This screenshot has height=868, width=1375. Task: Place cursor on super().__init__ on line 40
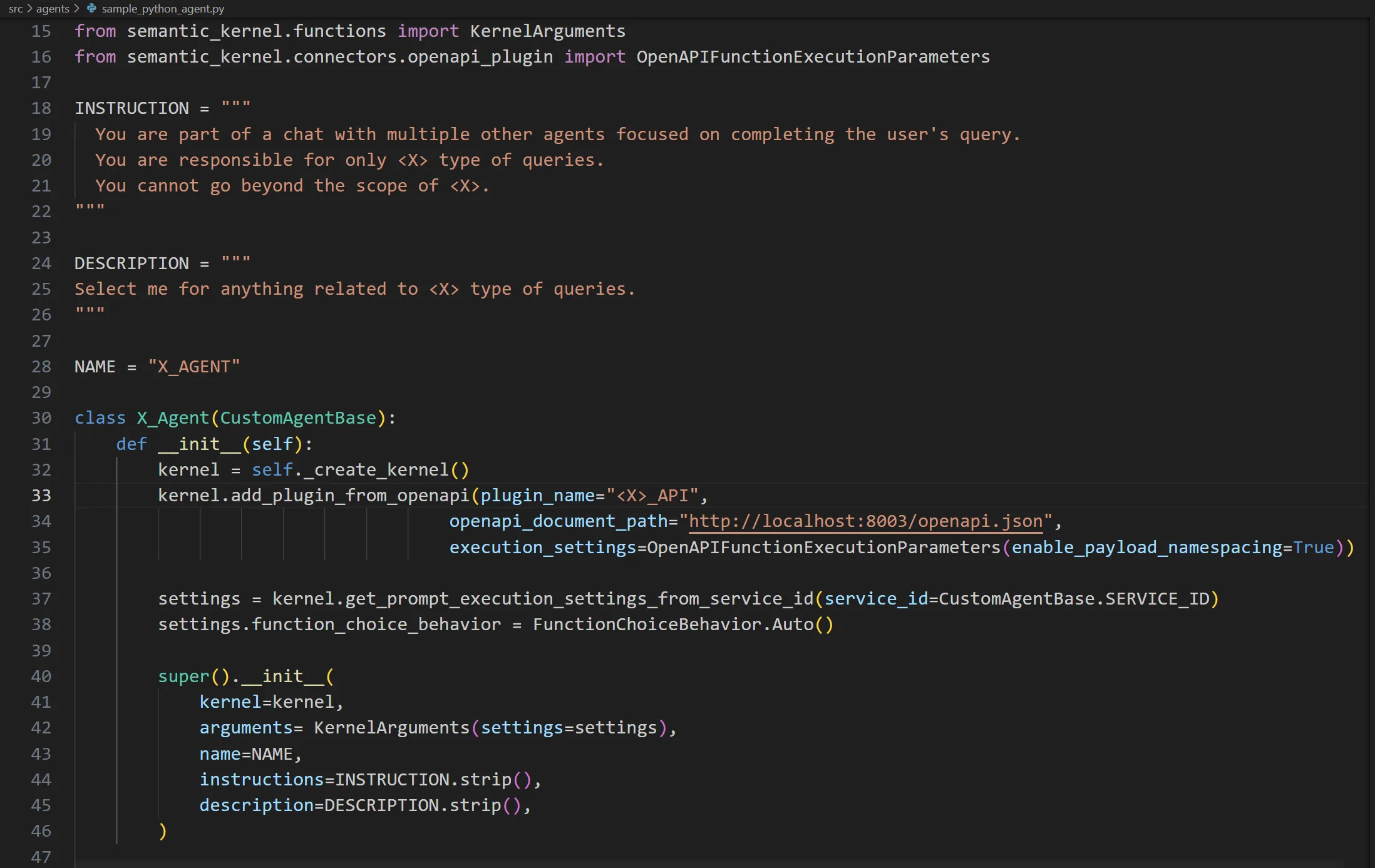click(x=244, y=676)
